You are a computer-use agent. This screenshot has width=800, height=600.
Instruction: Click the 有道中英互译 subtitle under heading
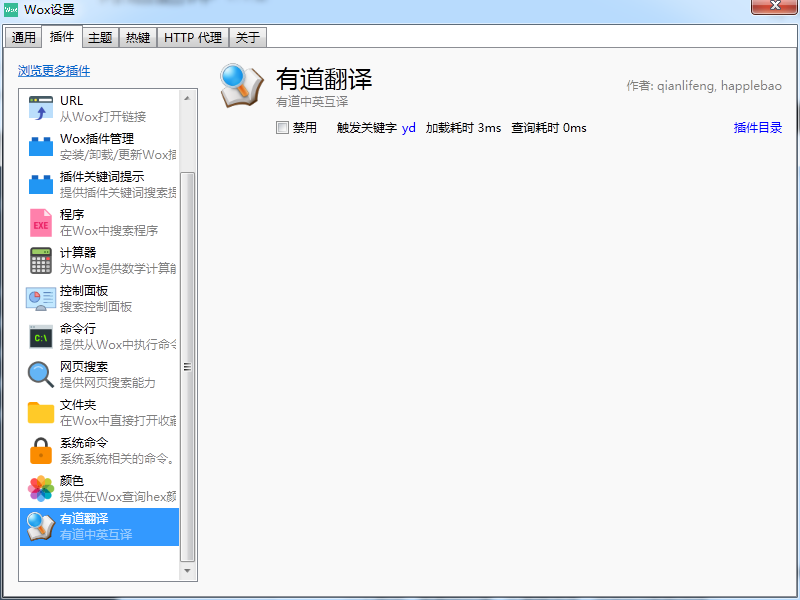pyautogui.click(x=312, y=102)
